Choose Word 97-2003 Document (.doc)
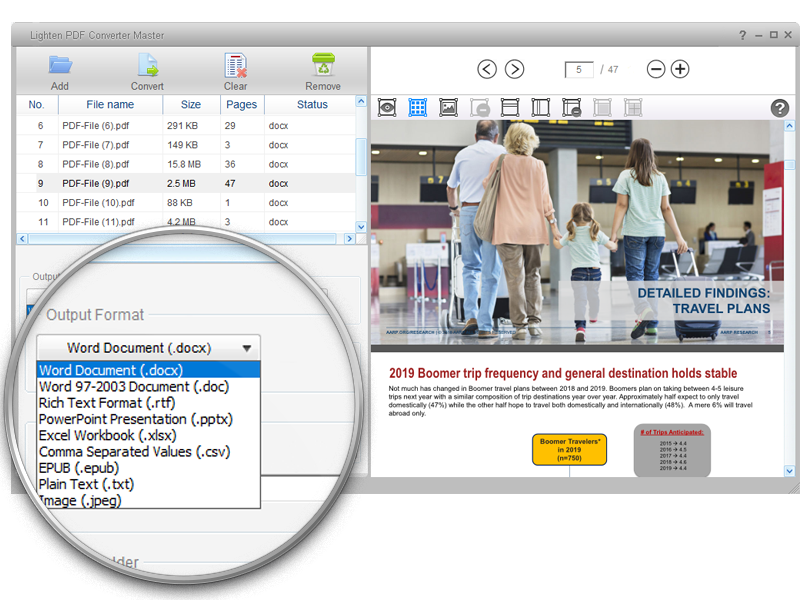The width and height of the screenshot is (800, 600). click(x=148, y=386)
